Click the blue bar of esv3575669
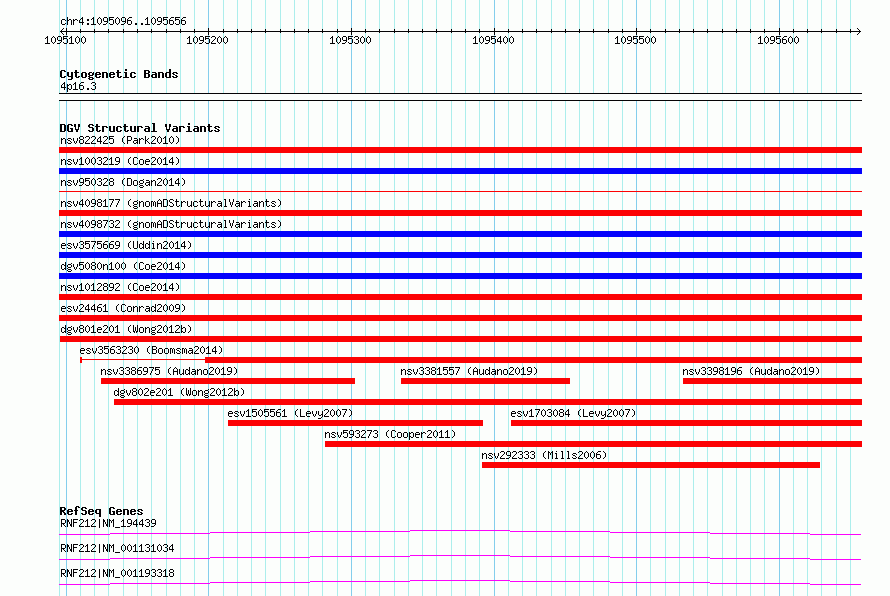890x596 pixels. pos(460,255)
